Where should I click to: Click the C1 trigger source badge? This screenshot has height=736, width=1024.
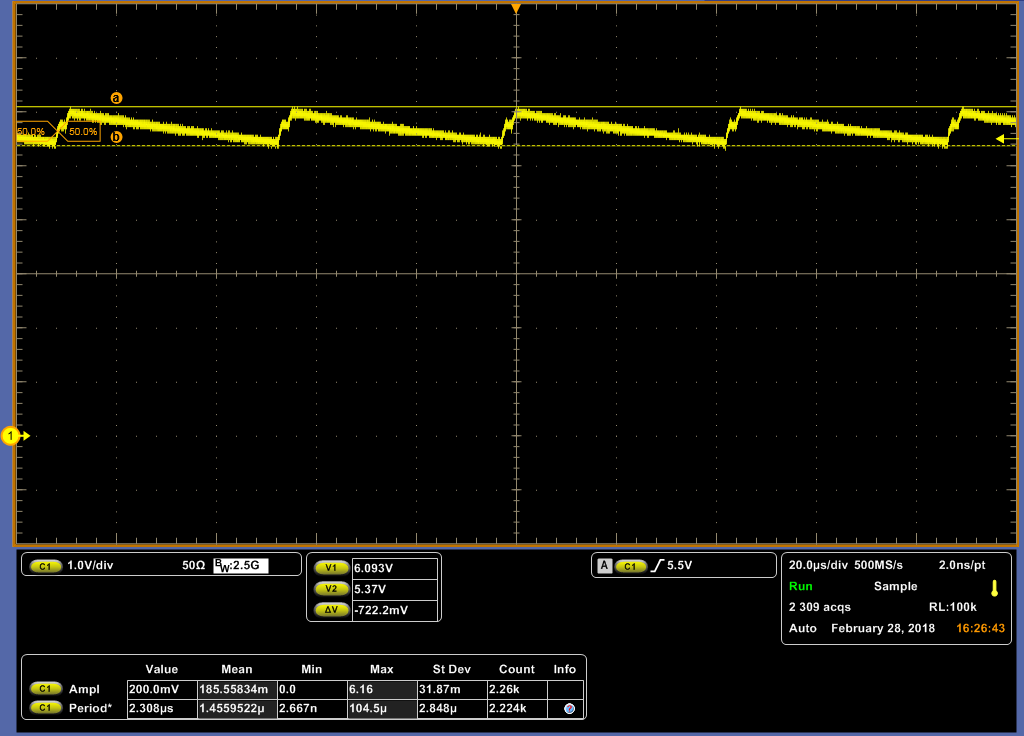(631, 566)
